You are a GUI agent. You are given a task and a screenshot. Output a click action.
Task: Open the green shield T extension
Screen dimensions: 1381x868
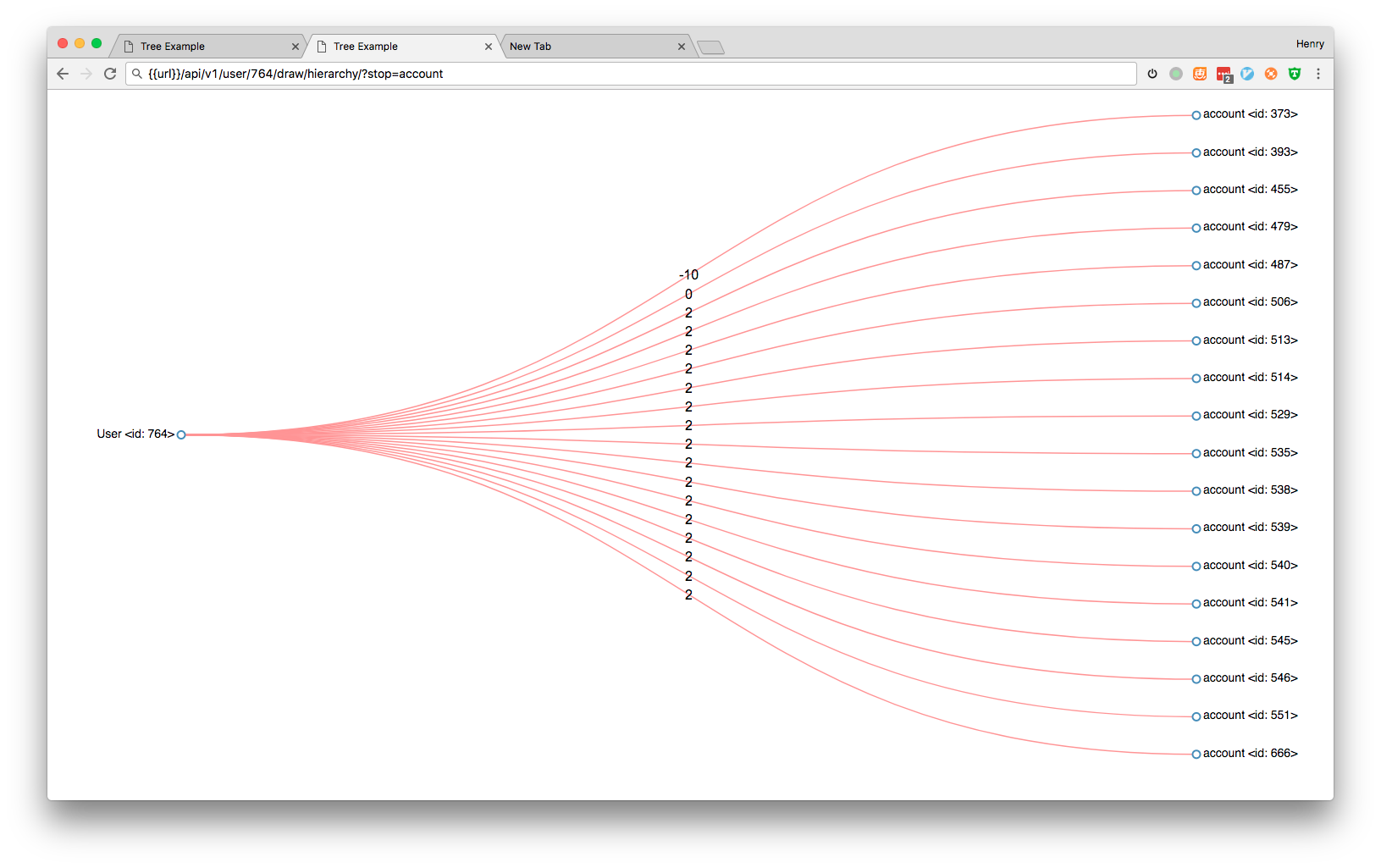(1295, 74)
